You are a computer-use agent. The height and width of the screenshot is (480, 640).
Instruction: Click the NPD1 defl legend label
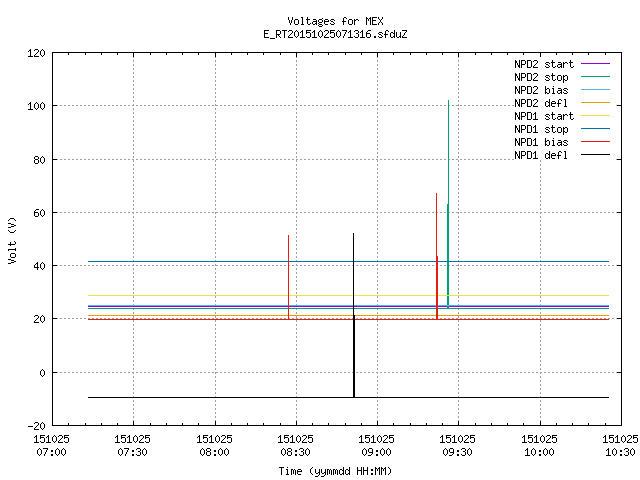(x=541, y=156)
